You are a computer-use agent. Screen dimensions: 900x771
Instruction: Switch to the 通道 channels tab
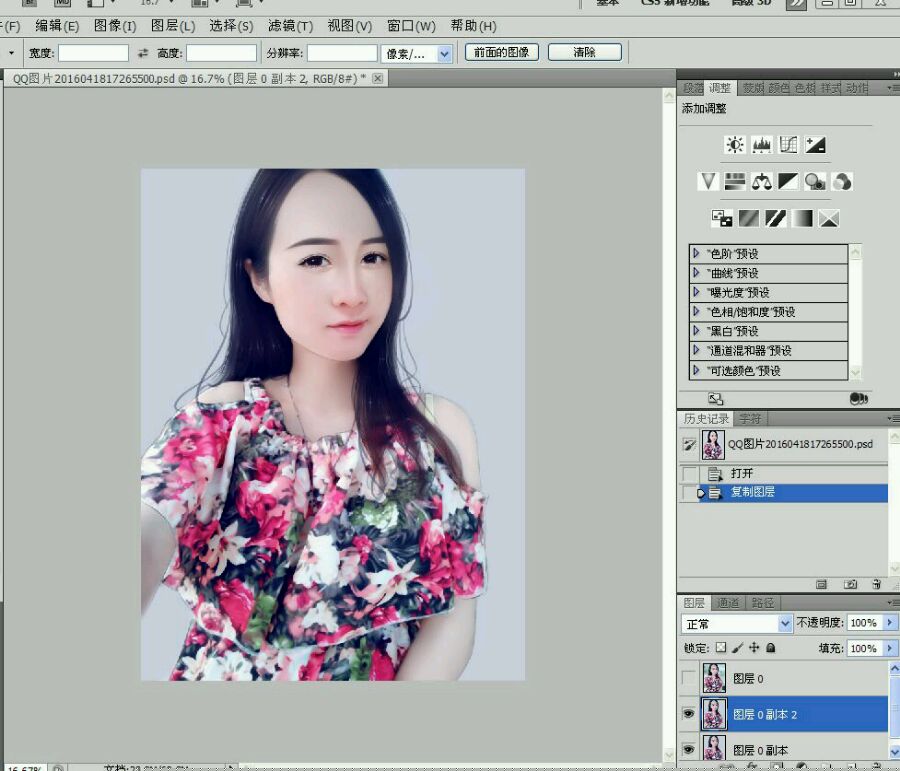point(728,603)
